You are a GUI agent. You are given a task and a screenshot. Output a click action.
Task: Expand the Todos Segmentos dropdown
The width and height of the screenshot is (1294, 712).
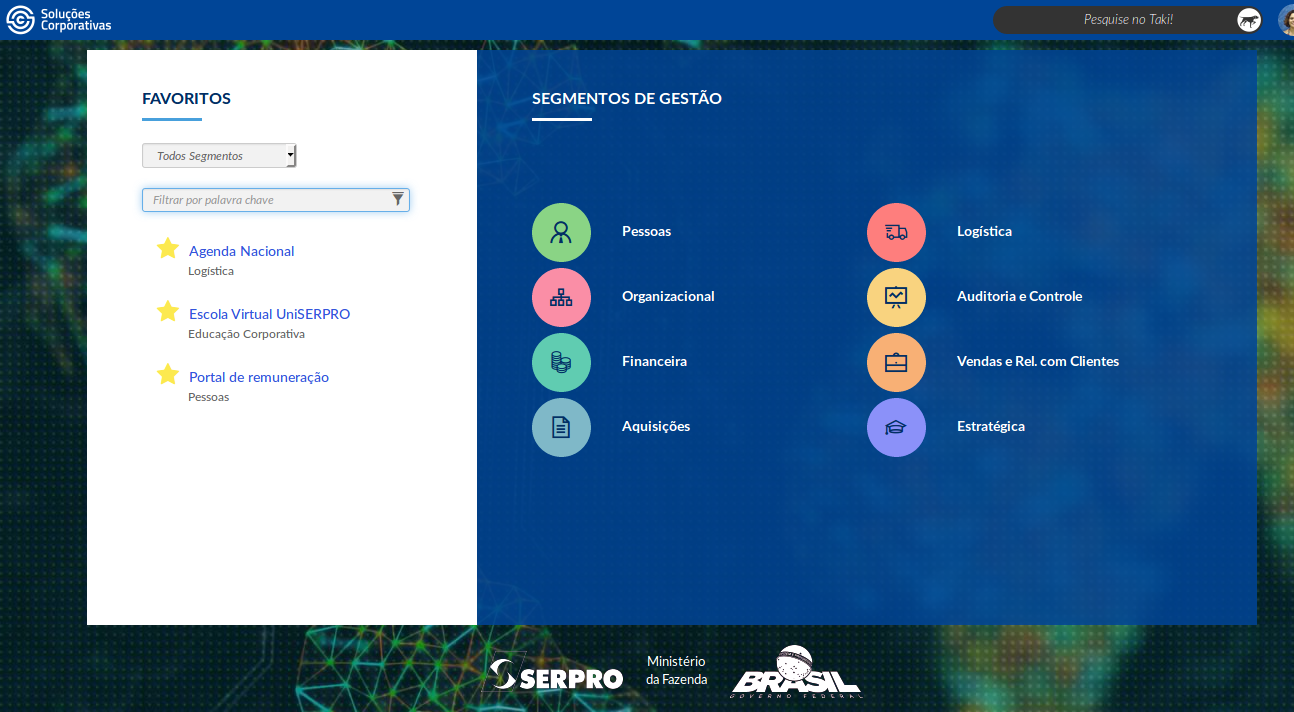pyautogui.click(x=219, y=156)
